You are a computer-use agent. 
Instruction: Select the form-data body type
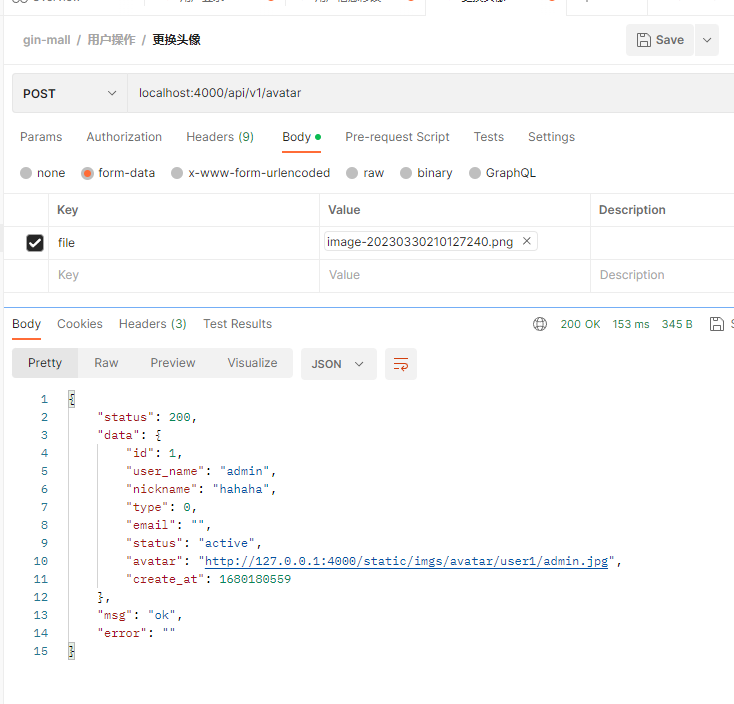pos(118,173)
